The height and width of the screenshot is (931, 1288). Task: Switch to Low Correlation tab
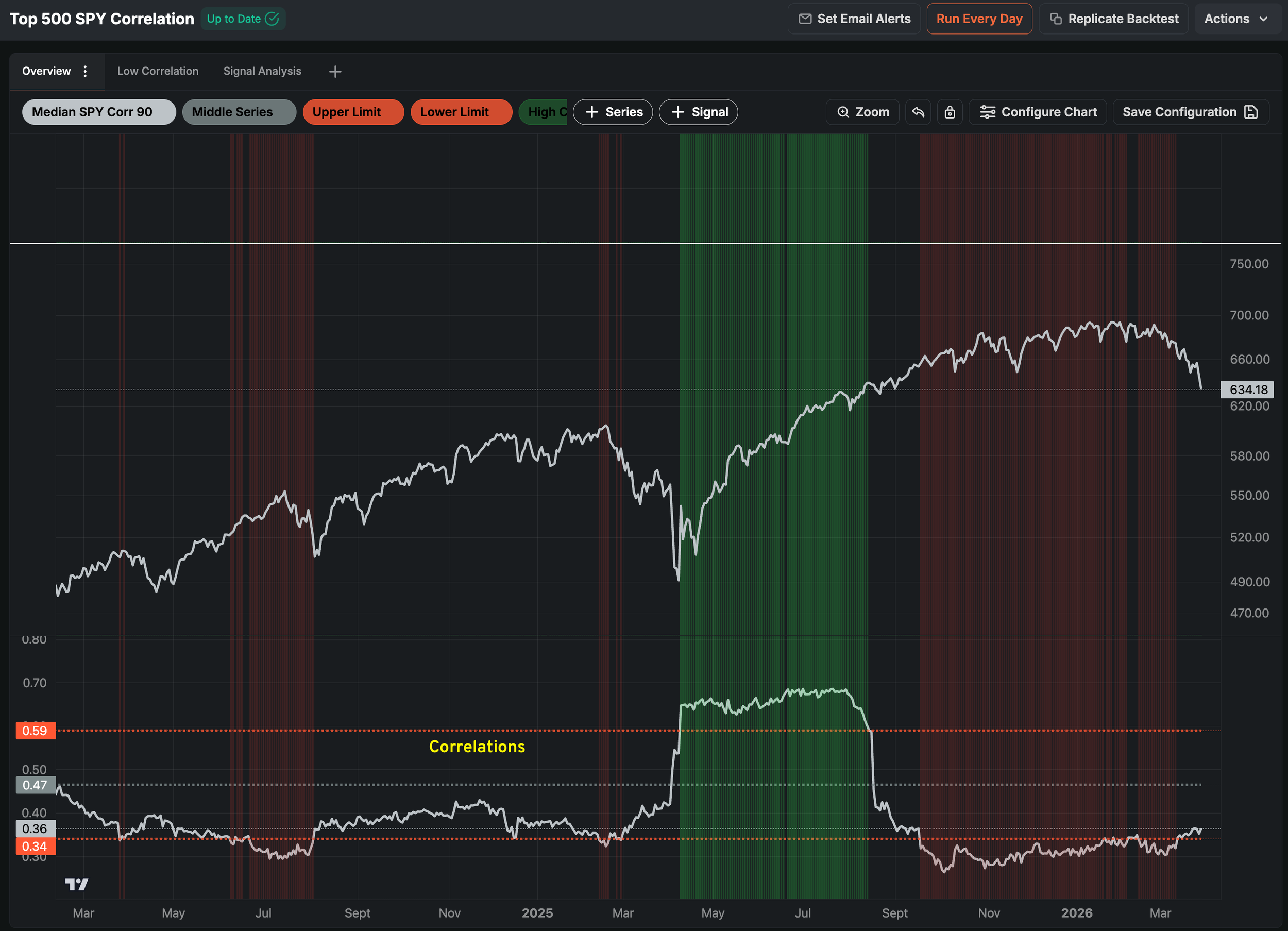click(157, 71)
